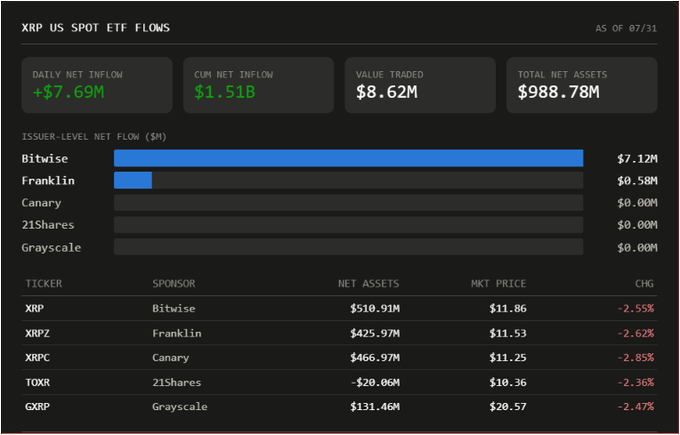Click the $0.00M Canary flow value
Viewport: 680px width, 435px height.
click(x=637, y=203)
